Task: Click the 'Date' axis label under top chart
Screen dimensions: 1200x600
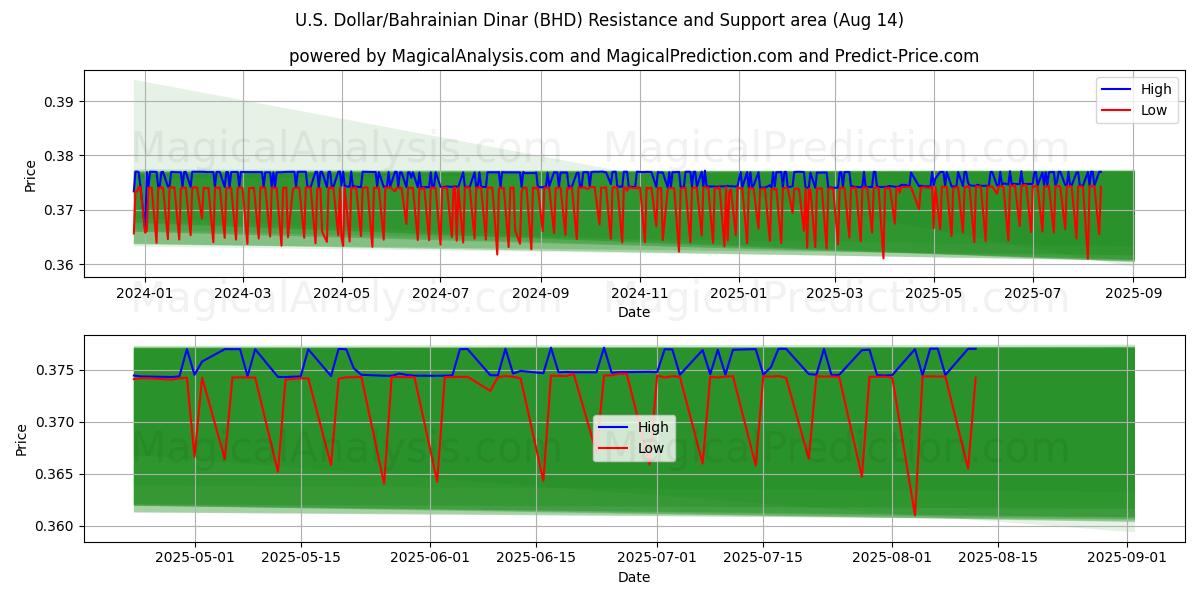Action: tap(634, 312)
